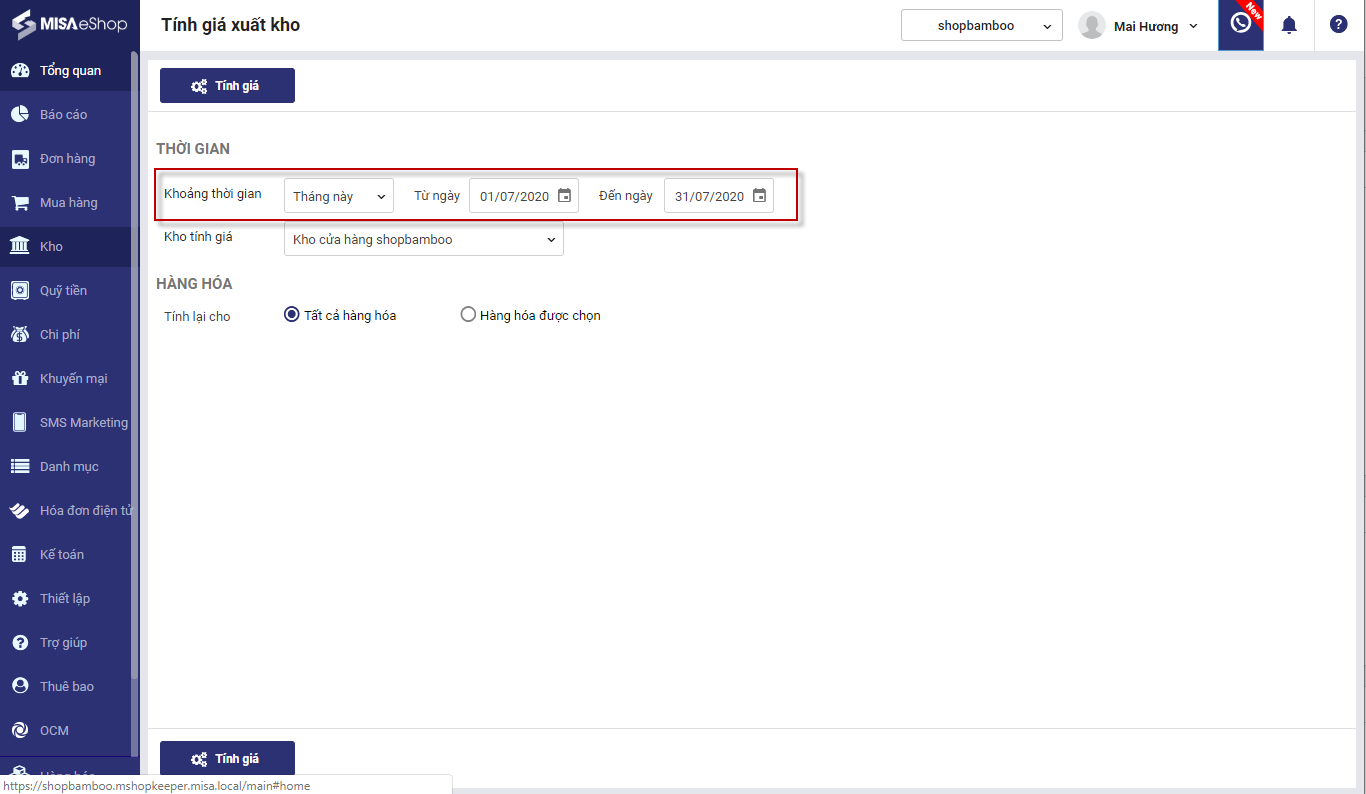Click the Kho tính giá label

point(198,237)
